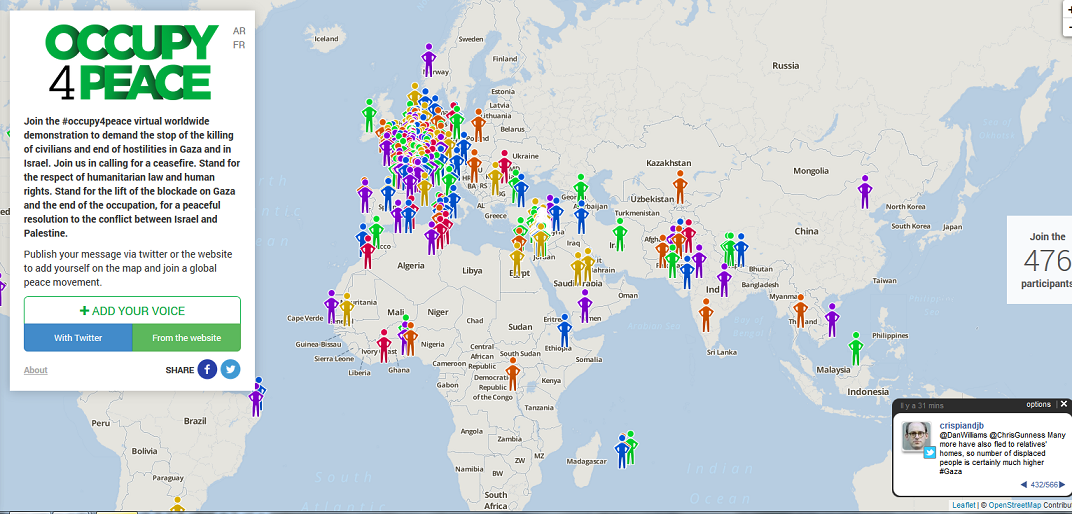
Task: Open crispiandjb profile link
Action: click(x=963, y=425)
